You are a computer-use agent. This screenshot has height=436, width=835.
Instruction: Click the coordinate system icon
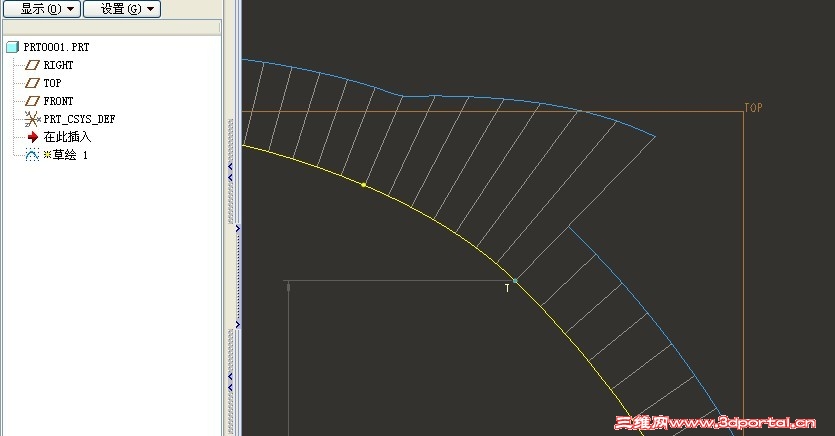[x=32, y=119]
